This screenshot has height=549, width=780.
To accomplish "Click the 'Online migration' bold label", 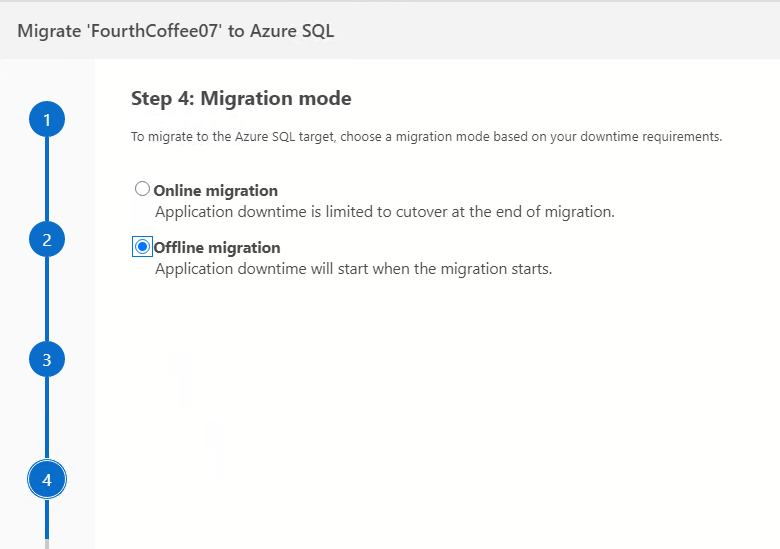I will click(215, 190).
